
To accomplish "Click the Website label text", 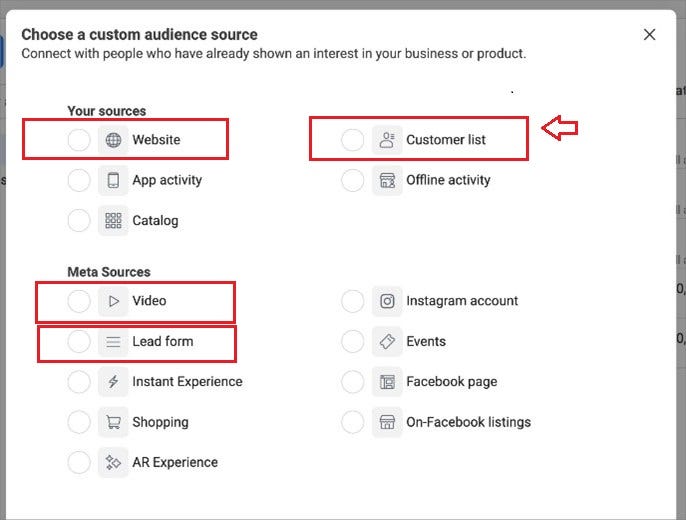I will pyautogui.click(x=156, y=140).
